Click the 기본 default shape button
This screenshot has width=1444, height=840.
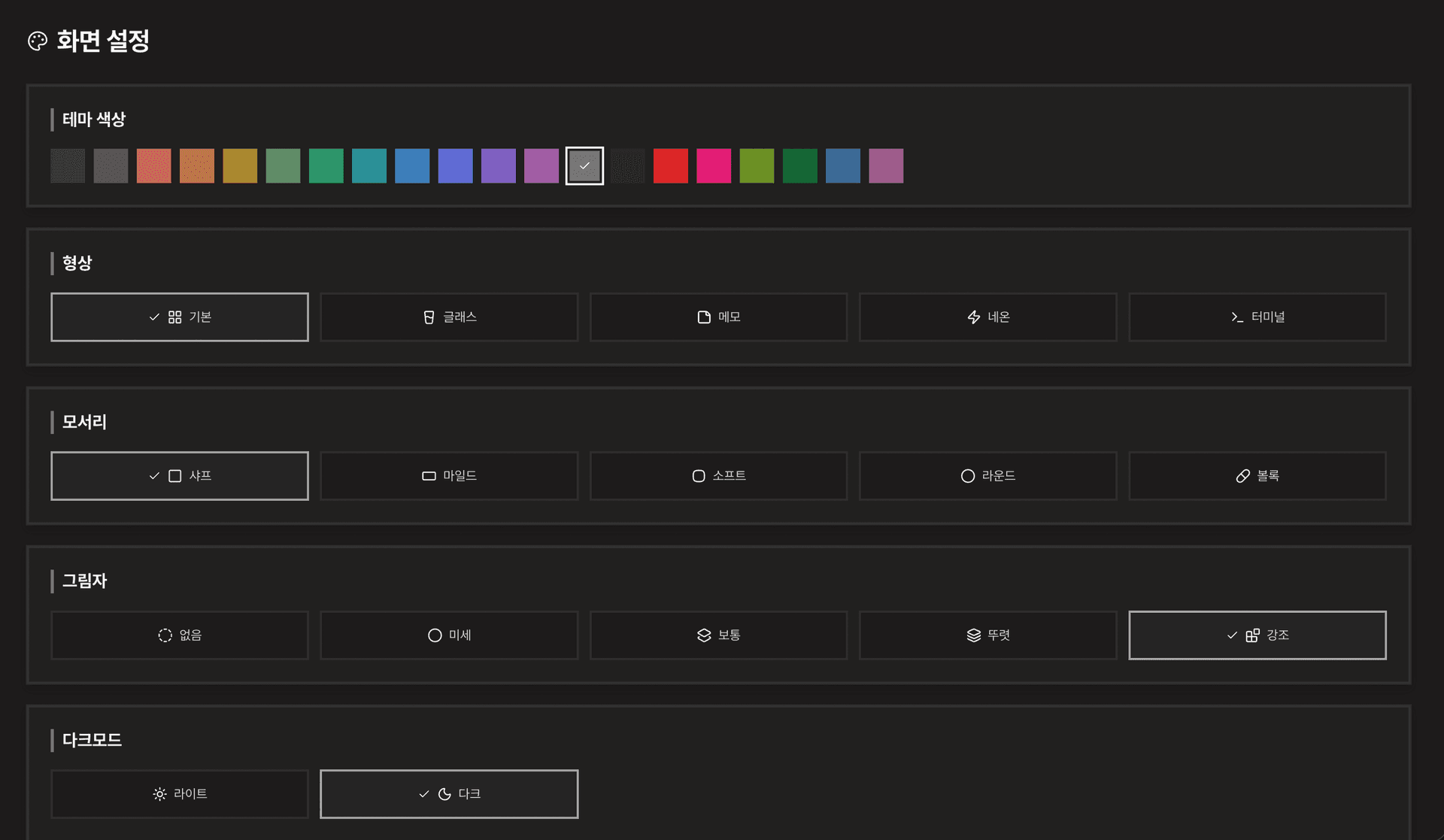(179, 317)
